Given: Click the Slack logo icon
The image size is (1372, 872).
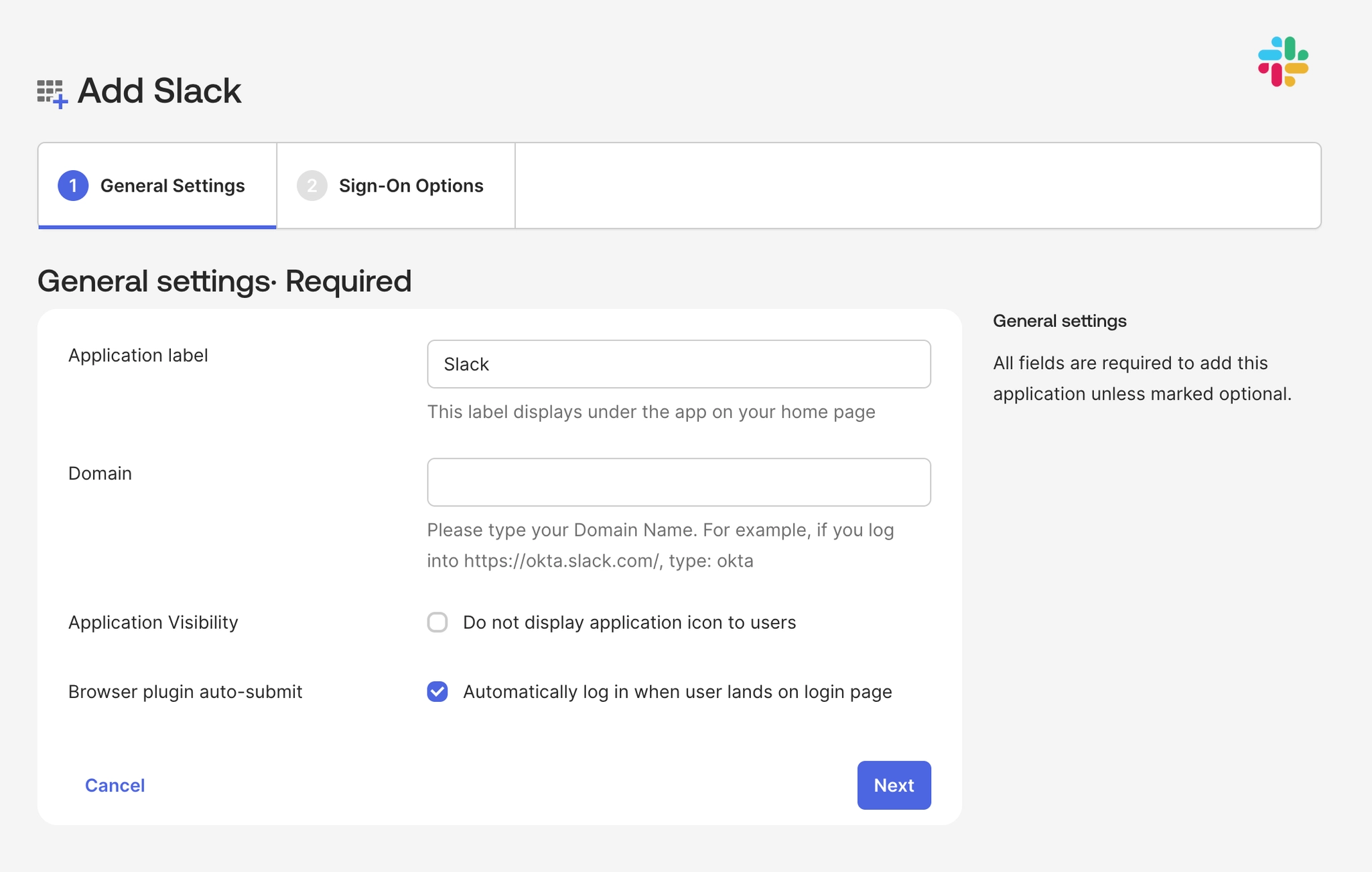Looking at the screenshot, I should coord(1283,62).
